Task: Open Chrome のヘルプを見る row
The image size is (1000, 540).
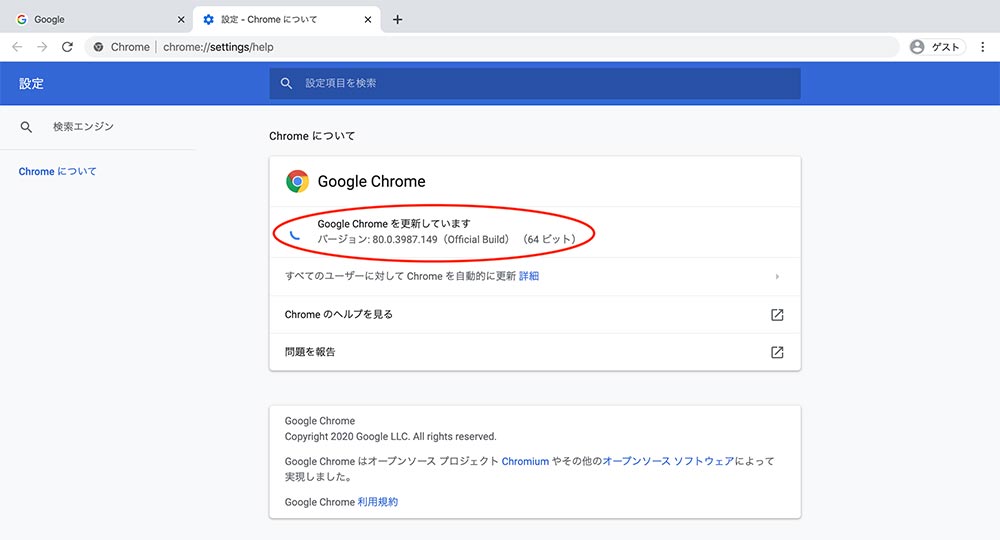Action: (534, 314)
